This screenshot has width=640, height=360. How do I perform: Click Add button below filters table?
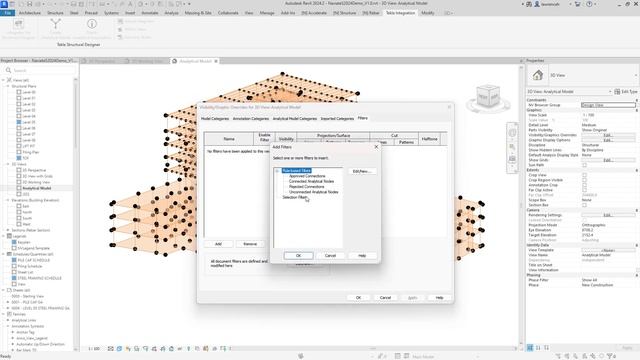coord(218,244)
